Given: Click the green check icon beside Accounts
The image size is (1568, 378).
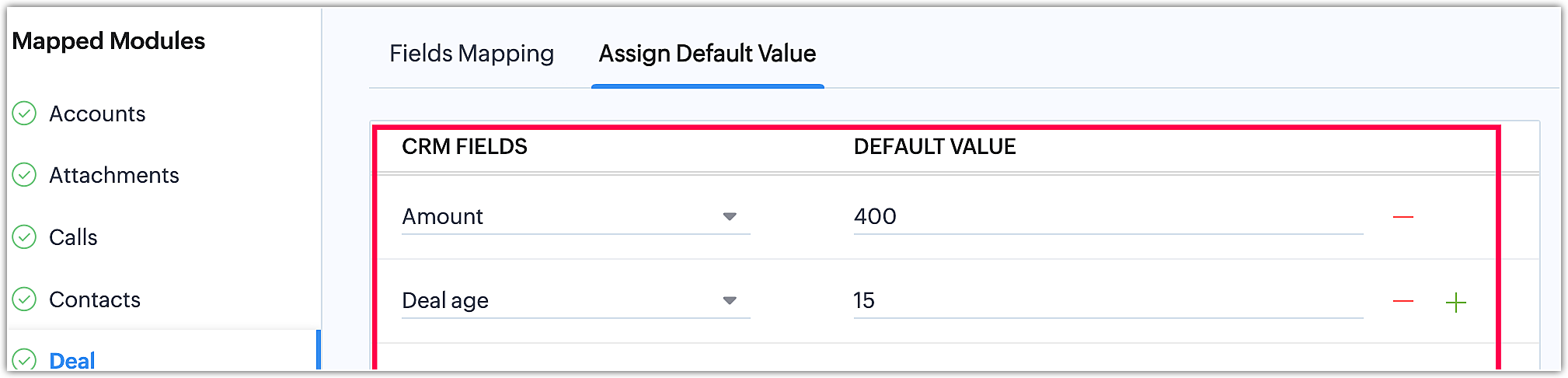Looking at the screenshot, I should click(x=25, y=114).
